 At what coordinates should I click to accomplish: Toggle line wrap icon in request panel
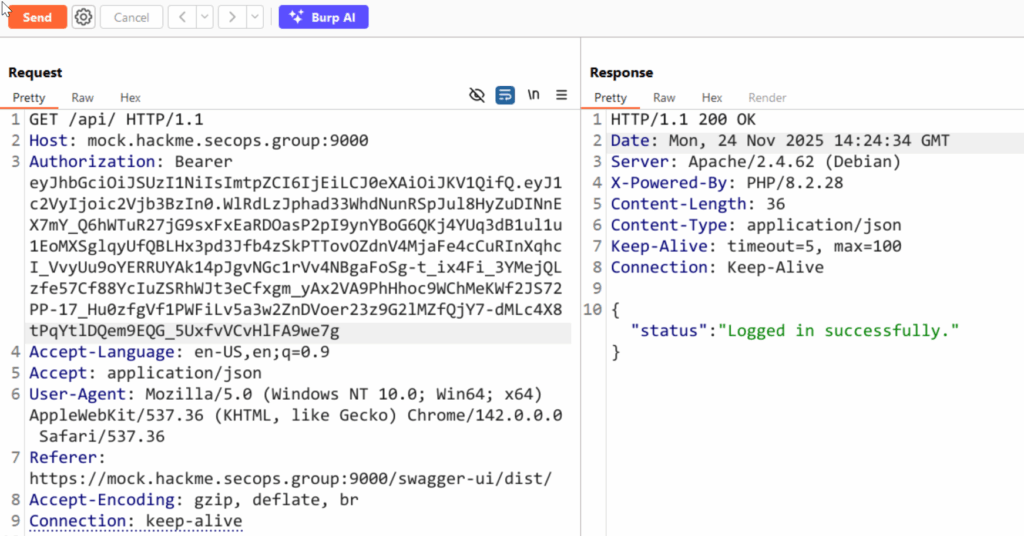505,95
